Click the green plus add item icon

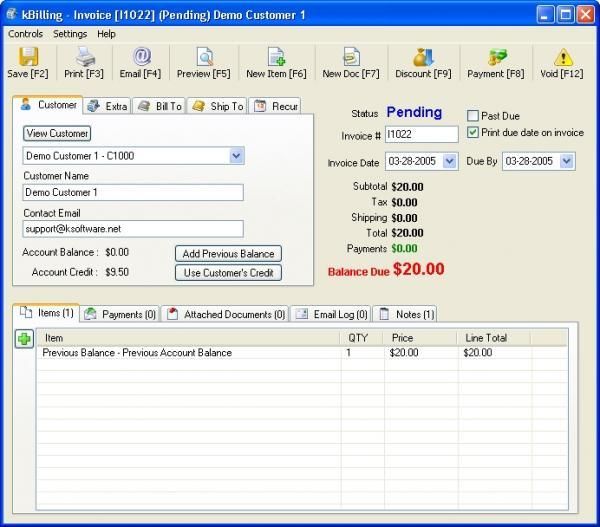pos(24,339)
